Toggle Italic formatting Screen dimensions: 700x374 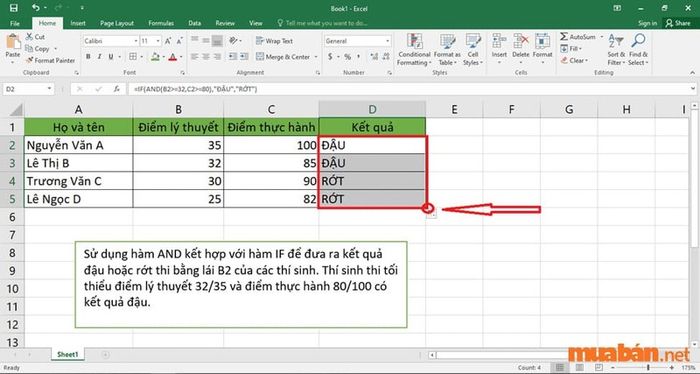(100, 57)
